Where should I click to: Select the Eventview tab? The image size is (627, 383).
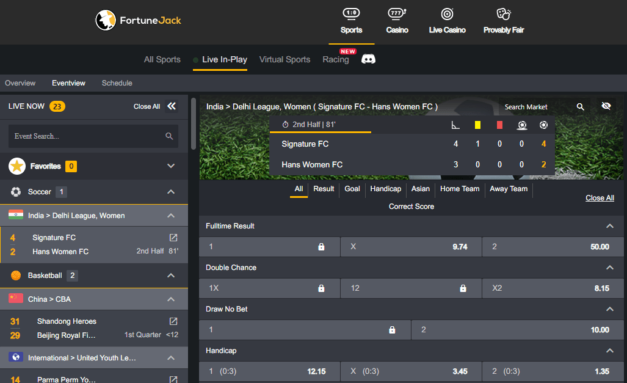tap(68, 83)
